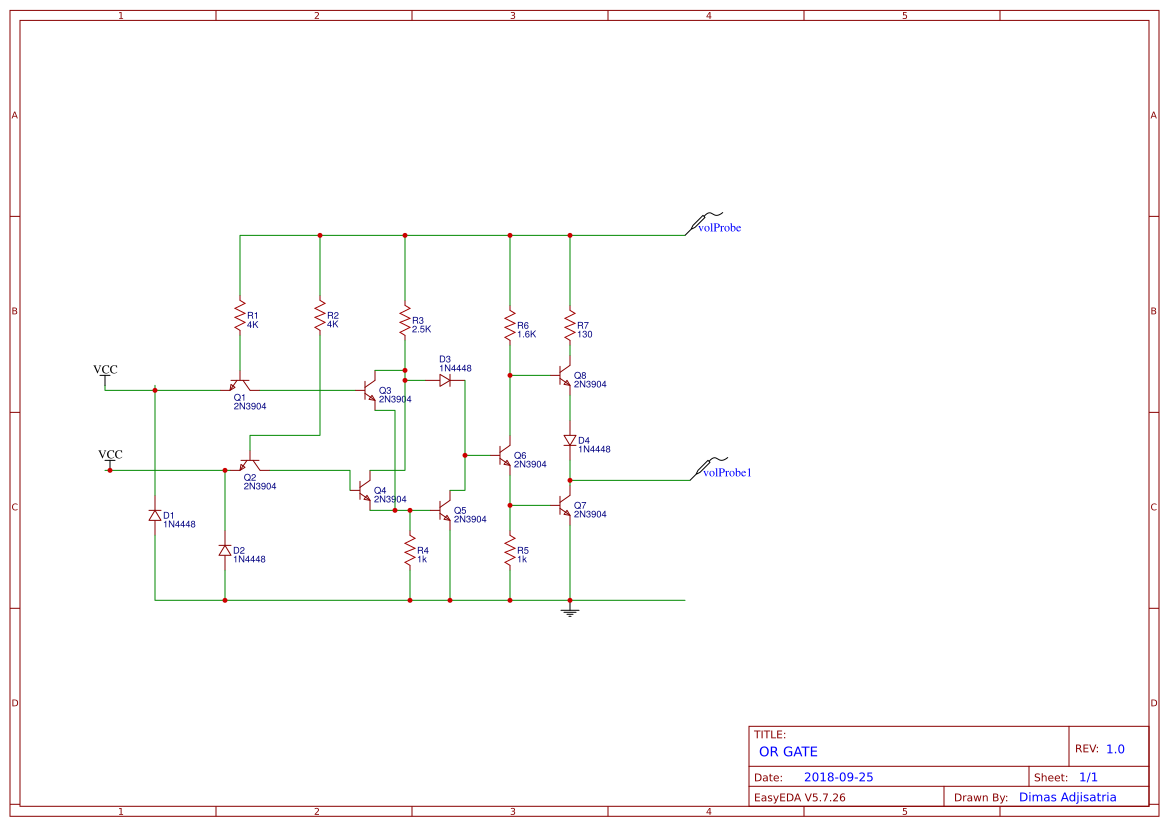Click the 'TITLE:' field label
The height and width of the screenshot is (827, 1169).
tap(769, 735)
